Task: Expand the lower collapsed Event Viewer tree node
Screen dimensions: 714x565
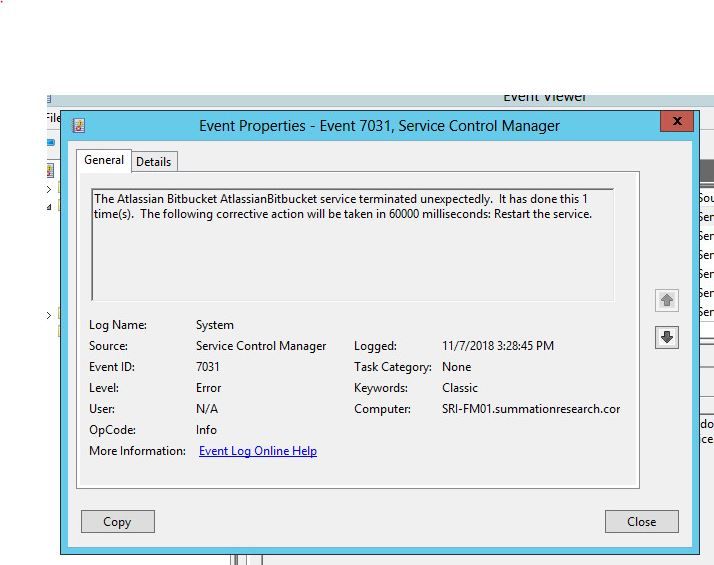Action: click(x=49, y=316)
